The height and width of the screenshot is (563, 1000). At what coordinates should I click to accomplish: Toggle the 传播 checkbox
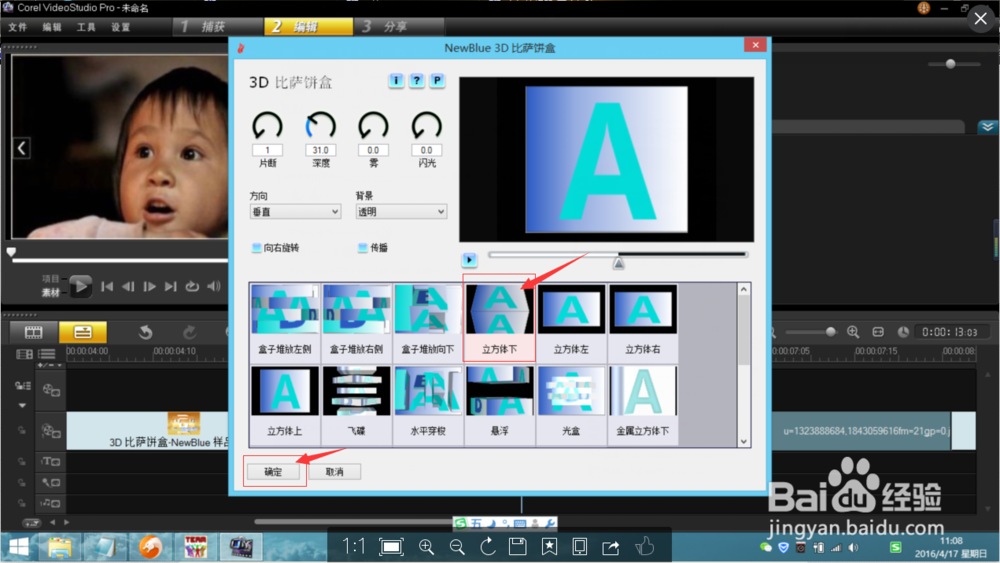pyautogui.click(x=362, y=248)
